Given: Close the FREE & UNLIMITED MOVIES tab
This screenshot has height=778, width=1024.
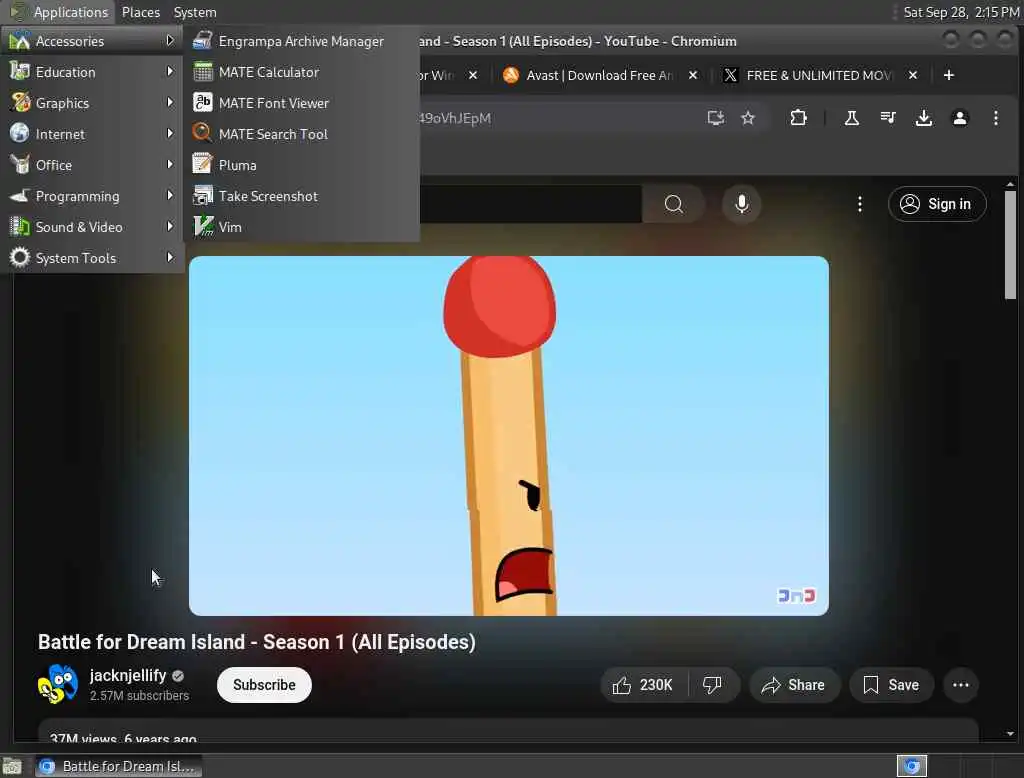Looking at the screenshot, I should [x=913, y=75].
